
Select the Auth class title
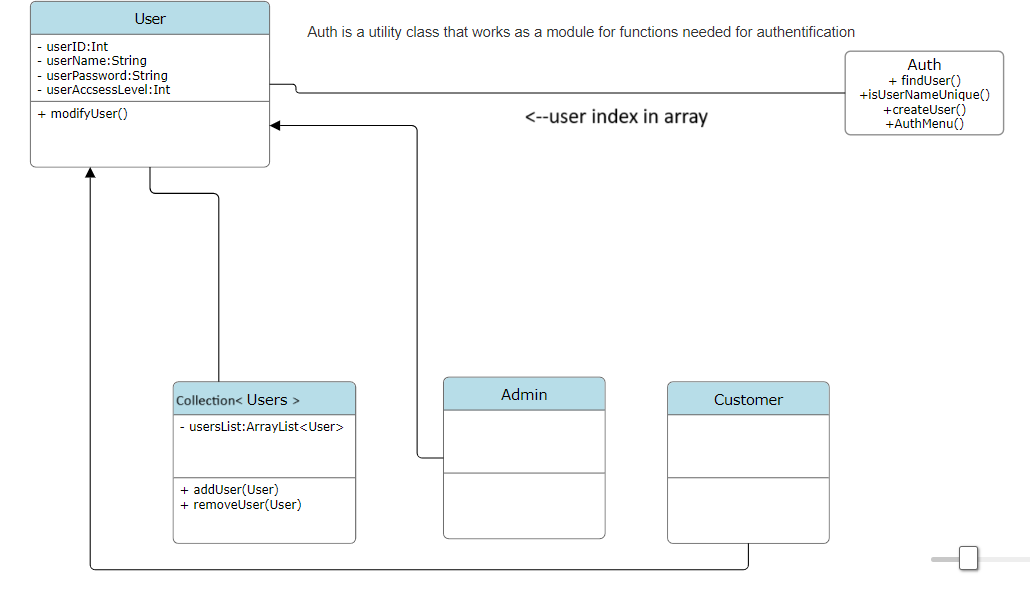pos(924,64)
